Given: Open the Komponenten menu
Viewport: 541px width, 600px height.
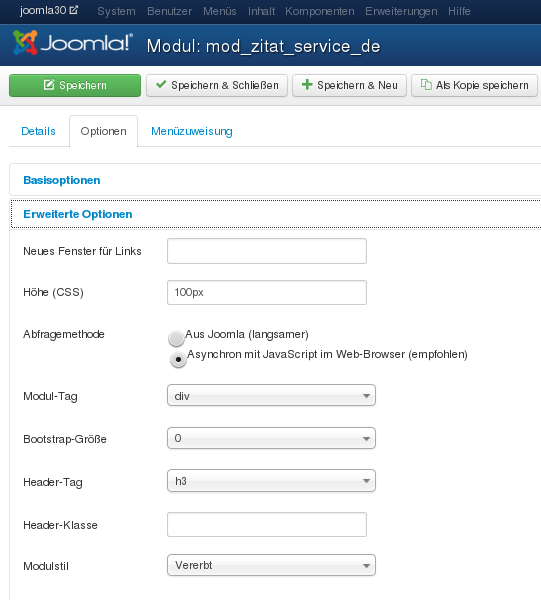Looking at the screenshot, I should pyautogui.click(x=319, y=11).
